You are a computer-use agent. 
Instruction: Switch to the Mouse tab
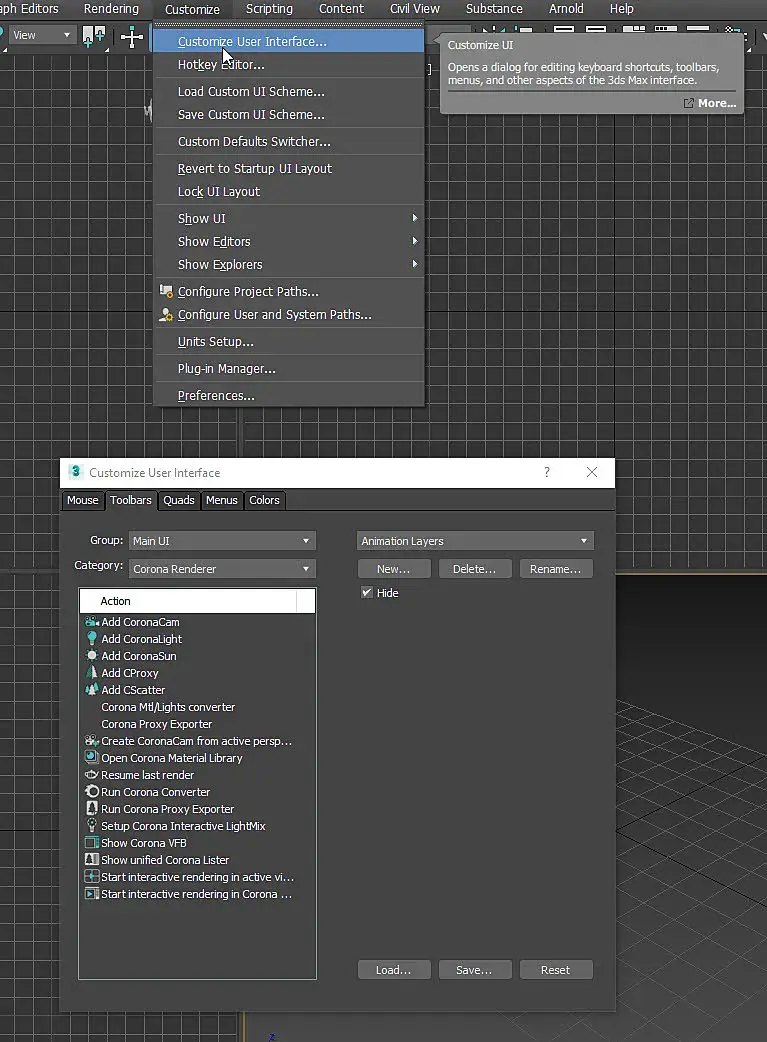coord(82,500)
